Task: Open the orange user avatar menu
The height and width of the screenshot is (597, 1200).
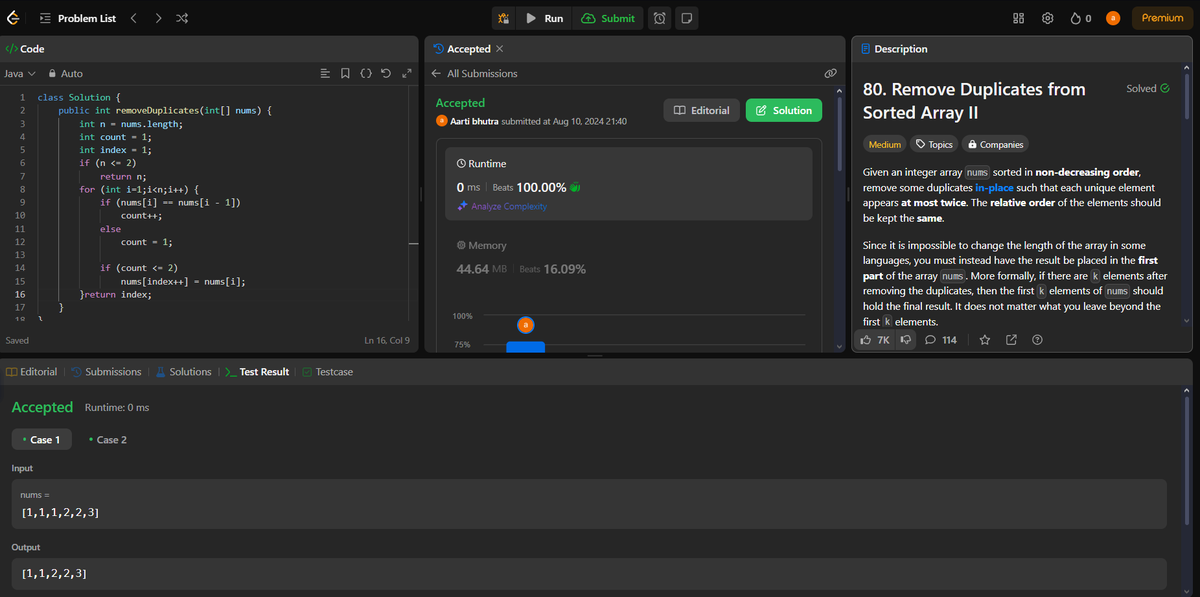Action: pyautogui.click(x=1112, y=18)
